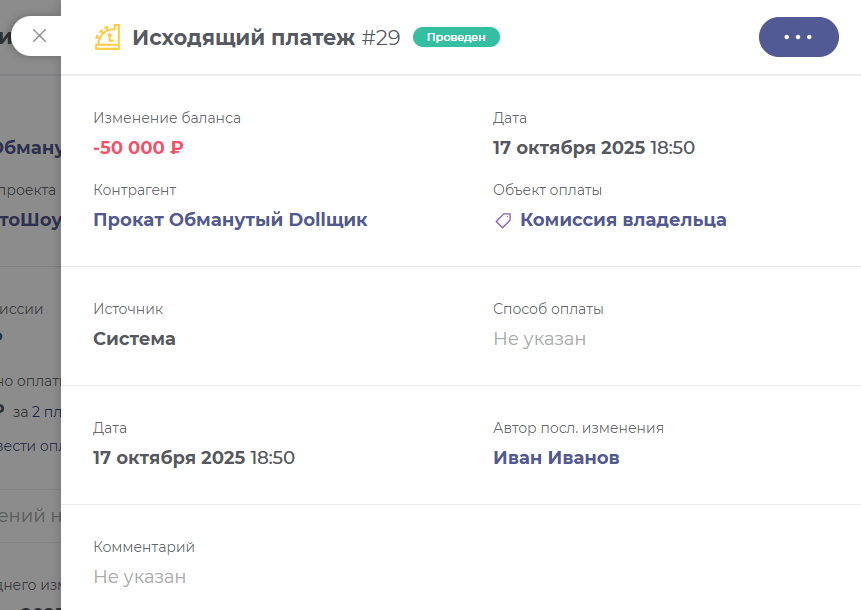
Task: Click the tag icon before Комиссия владельца
Action: [503, 221]
